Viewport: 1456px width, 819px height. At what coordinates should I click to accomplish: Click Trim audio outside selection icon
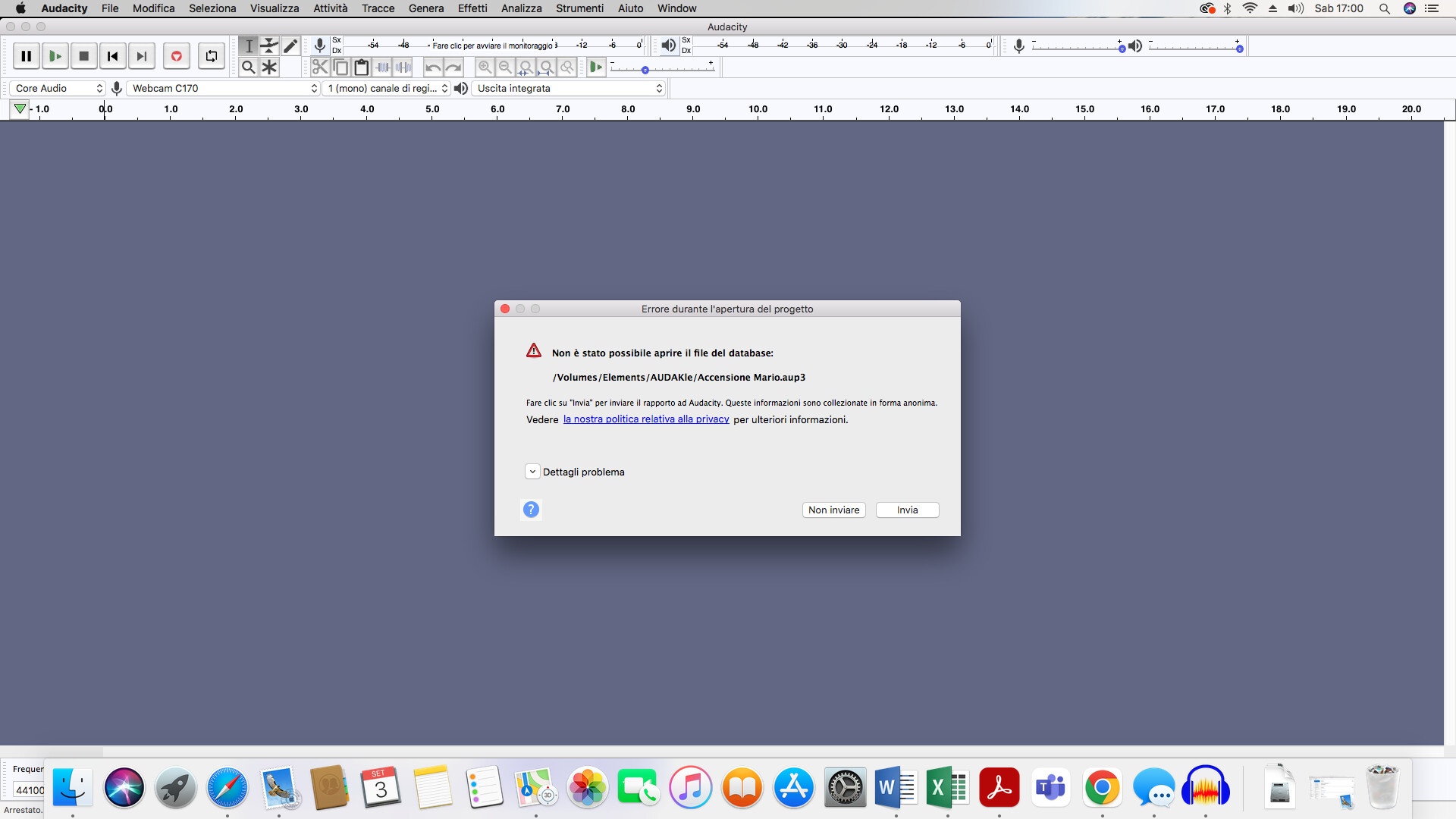point(383,67)
